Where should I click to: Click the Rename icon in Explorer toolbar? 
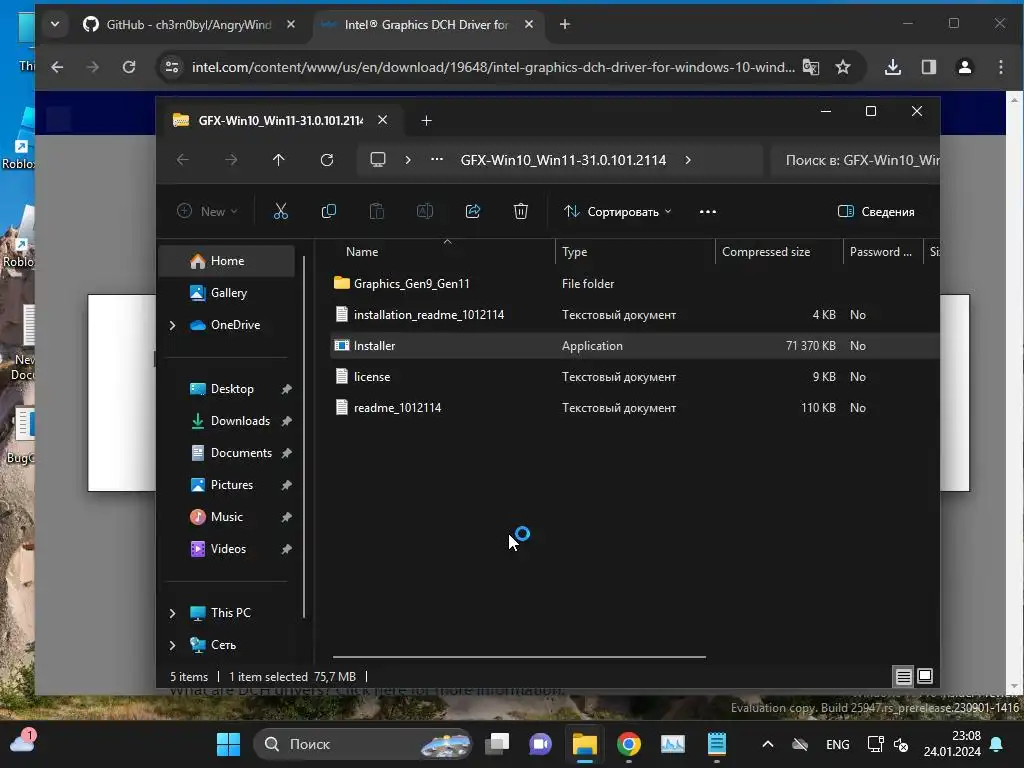tap(424, 211)
